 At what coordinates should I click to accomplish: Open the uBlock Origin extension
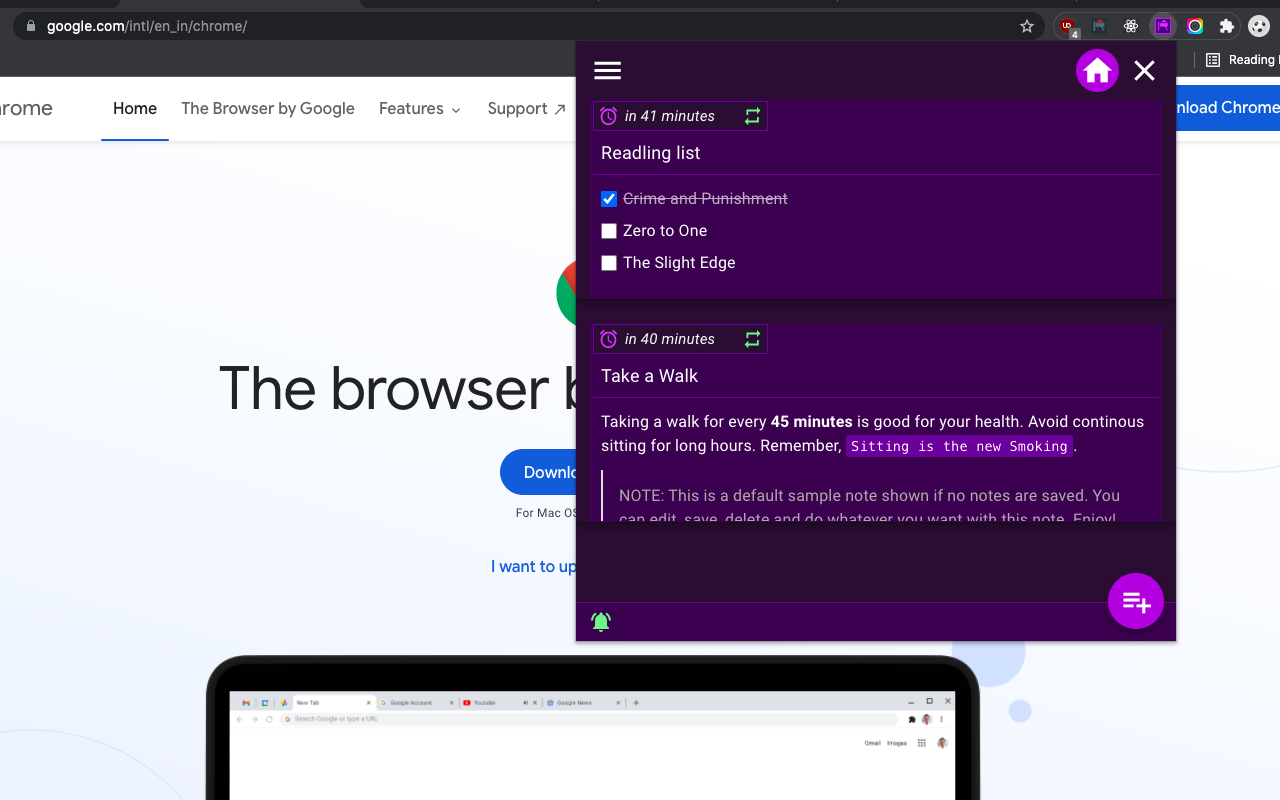pos(1068,27)
